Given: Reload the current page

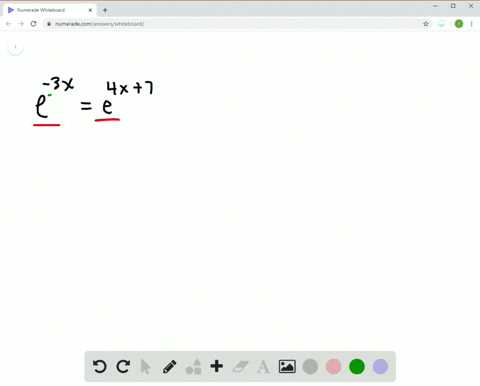Looking at the screenshot, I should (x=33, y=24).
